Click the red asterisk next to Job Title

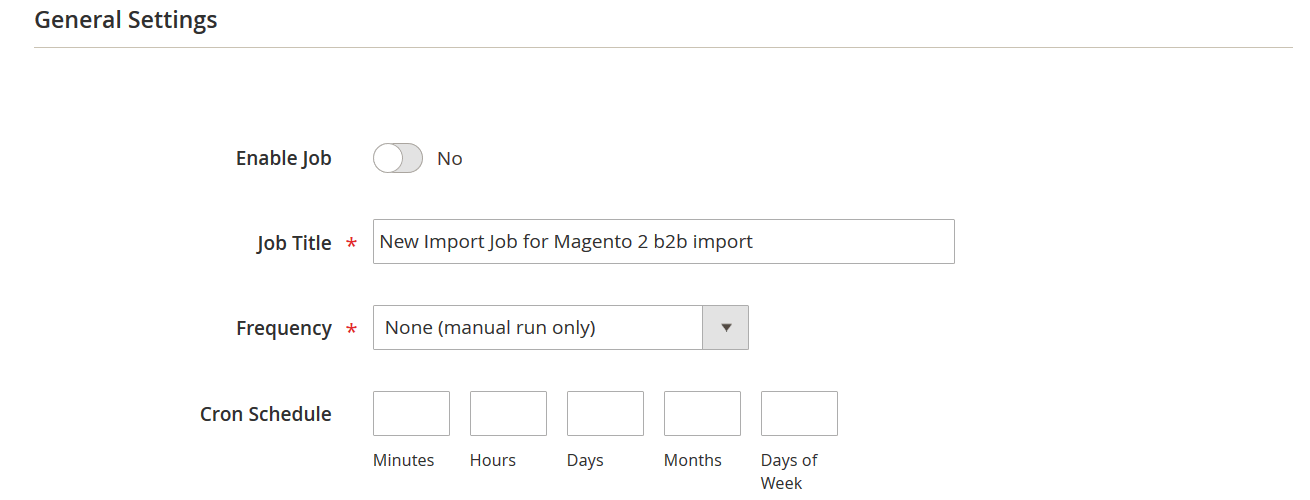click(351, 243)
